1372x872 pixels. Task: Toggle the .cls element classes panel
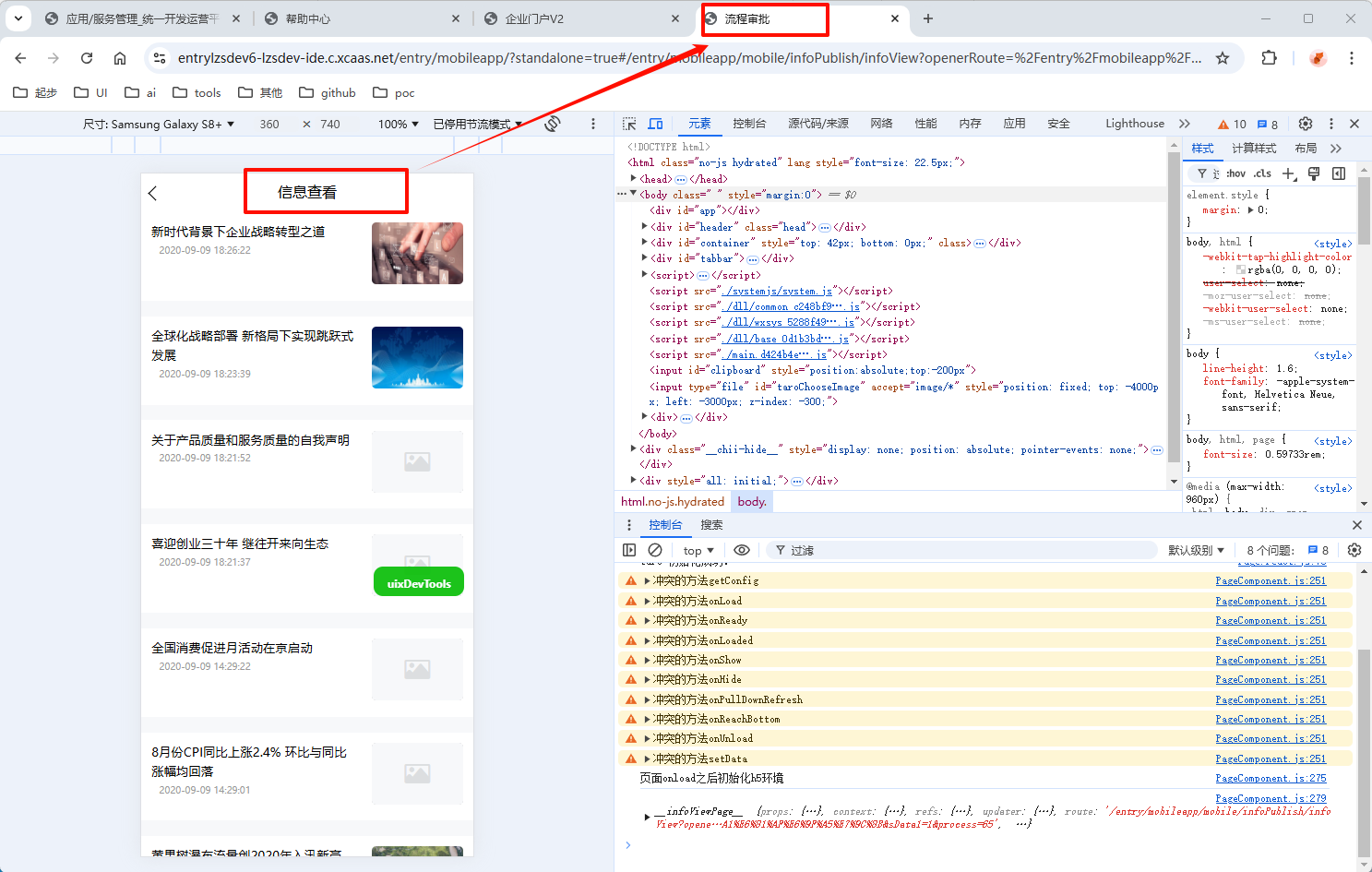click(1262, 173)
